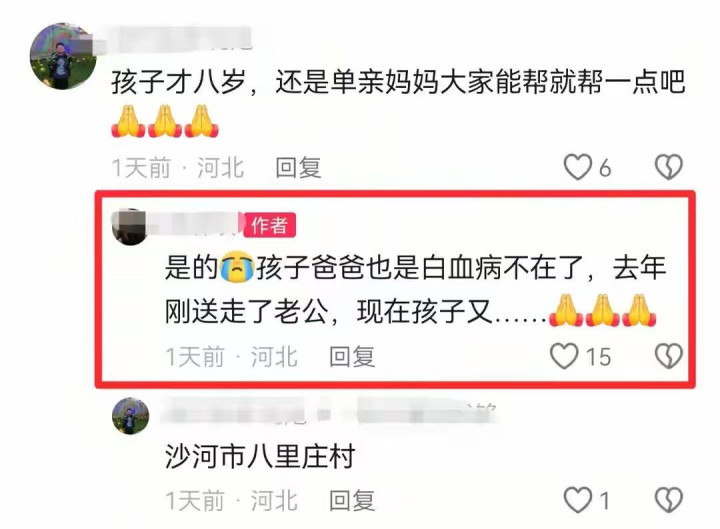Reply to the author's comment
Image resolution: width=720 pixels, height=529 pixels.
(x=352, y=357)
